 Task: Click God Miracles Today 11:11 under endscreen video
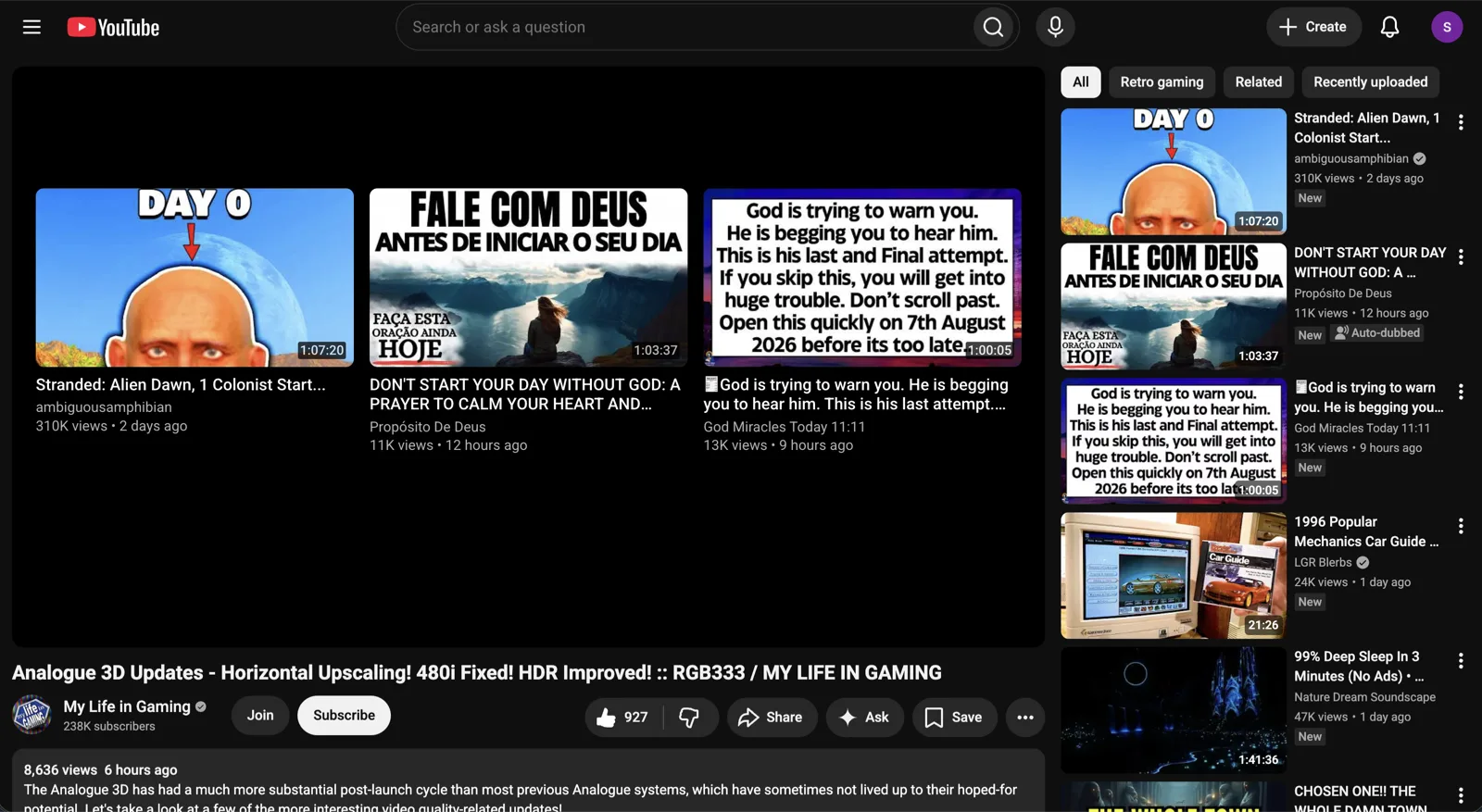coord(784,427)
